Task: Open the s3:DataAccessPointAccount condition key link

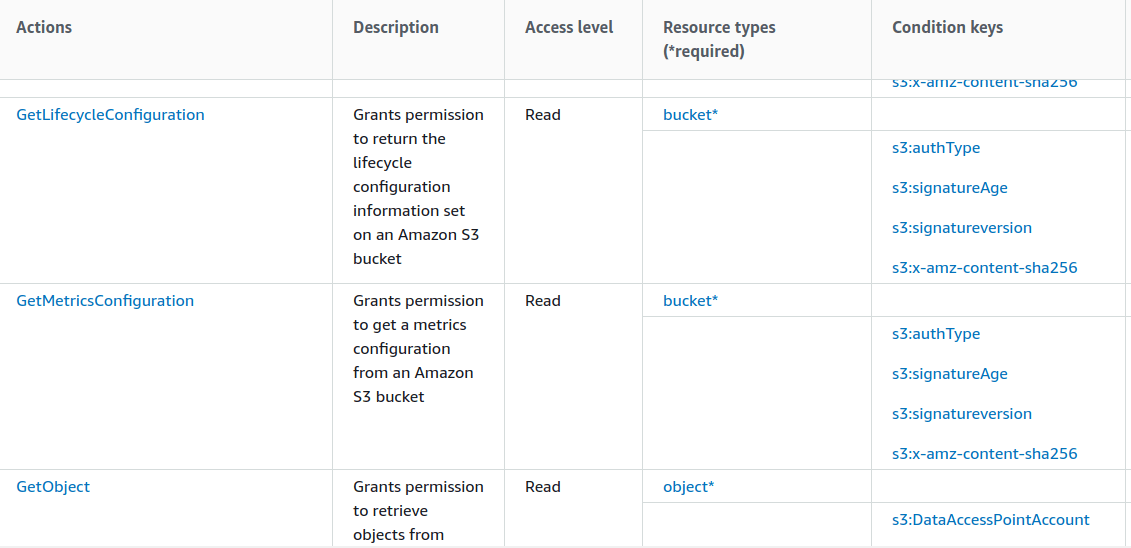Action: pyautogui.click(x=990, y=520)
